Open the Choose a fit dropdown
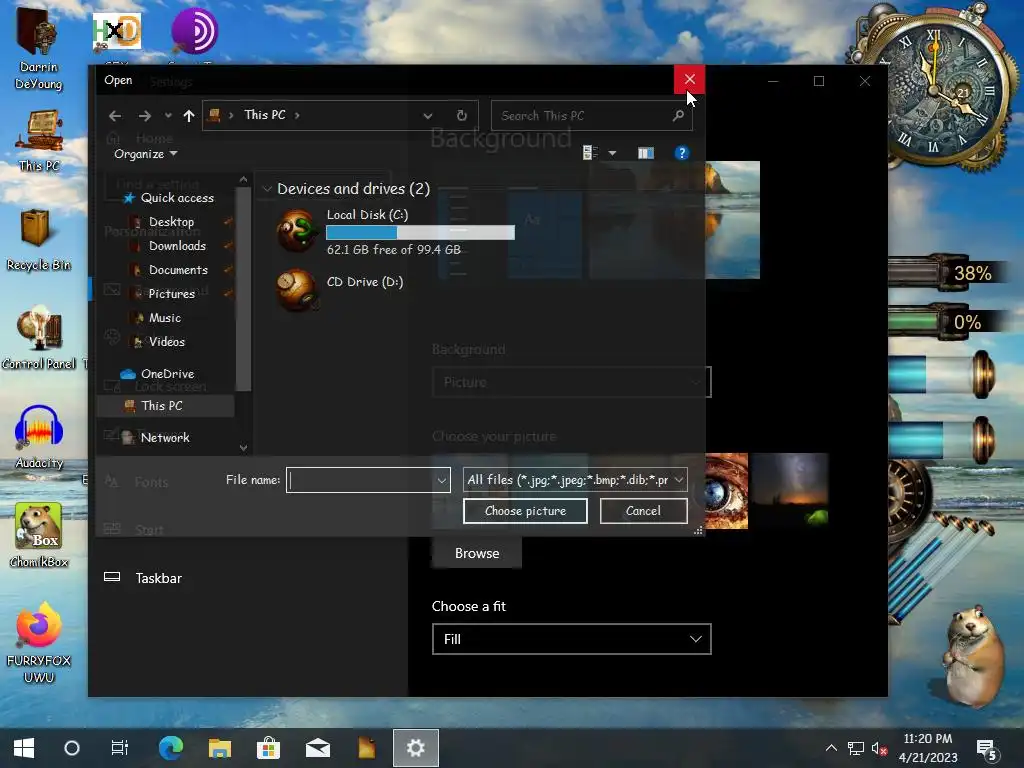 [571, 639]
